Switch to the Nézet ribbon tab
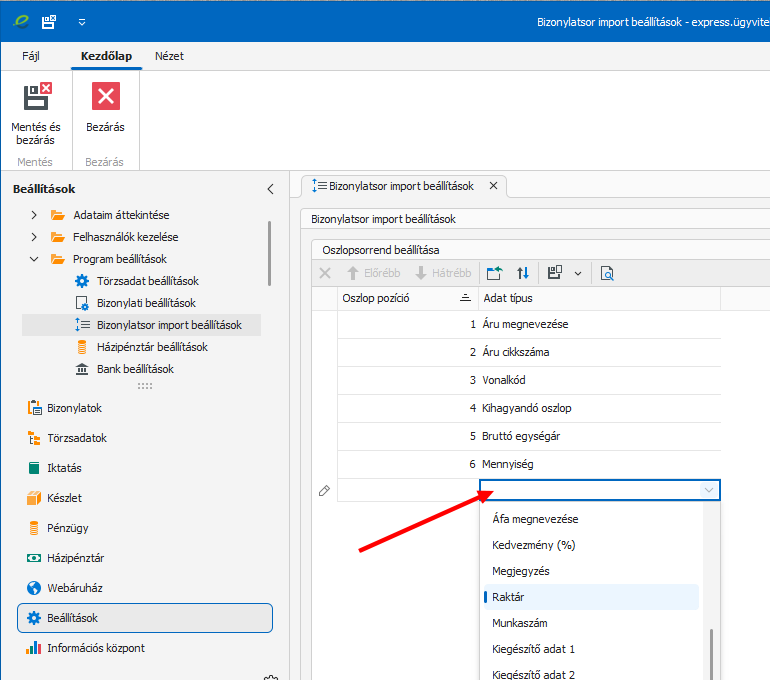Screen dimensions: 770x680 pos(169,56)
